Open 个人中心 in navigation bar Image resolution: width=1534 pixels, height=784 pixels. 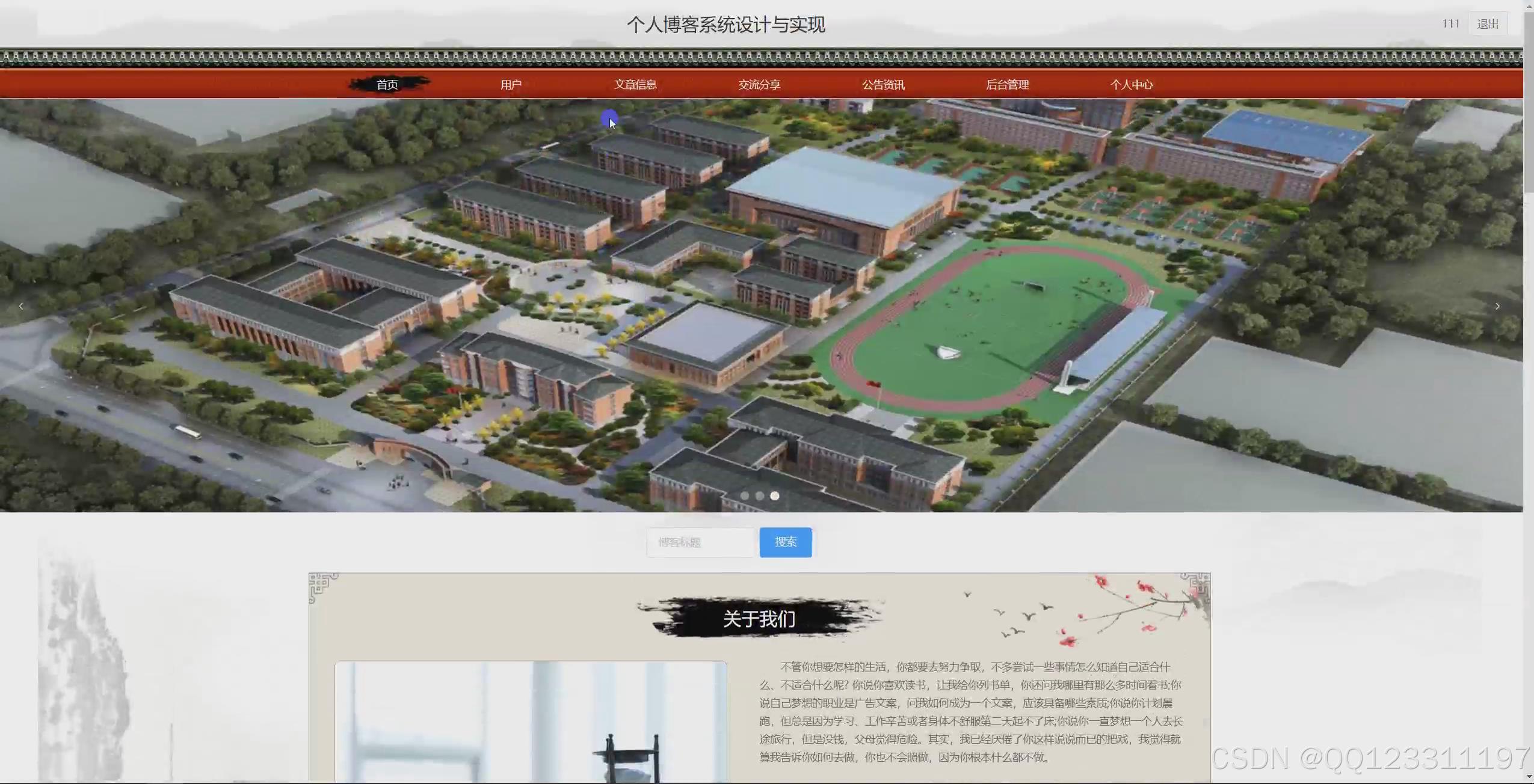click(1131, 85)
